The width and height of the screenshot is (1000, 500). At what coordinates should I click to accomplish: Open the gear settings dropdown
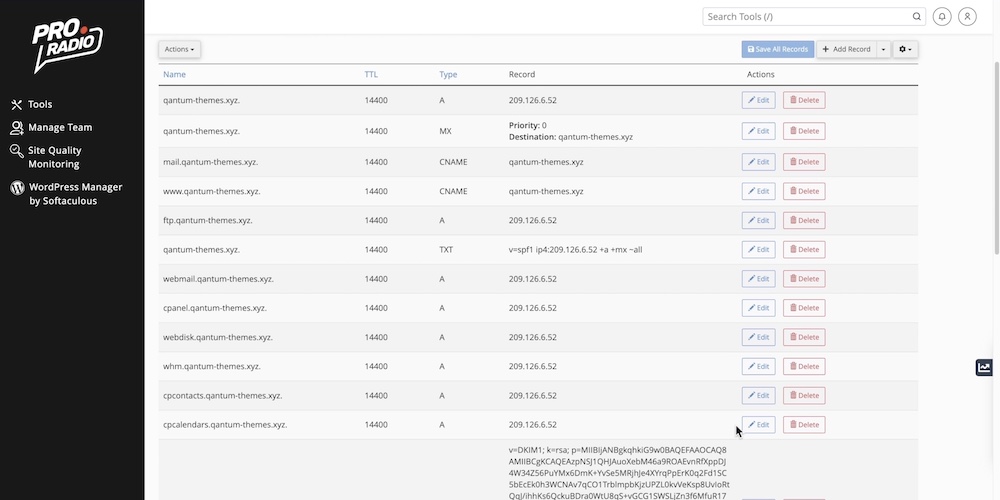pos(904,49)
